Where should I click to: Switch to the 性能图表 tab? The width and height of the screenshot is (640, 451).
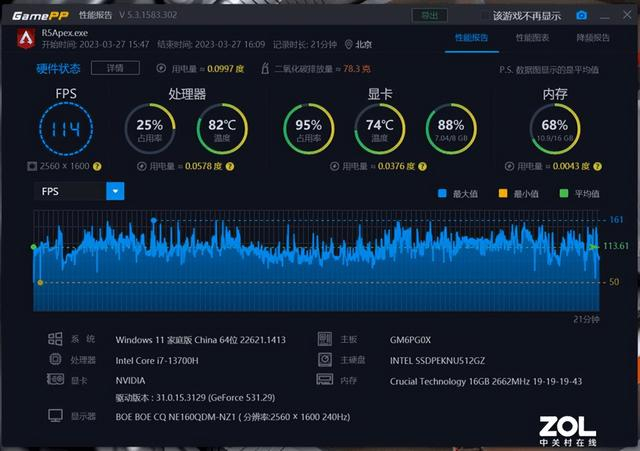coord(532,38)
